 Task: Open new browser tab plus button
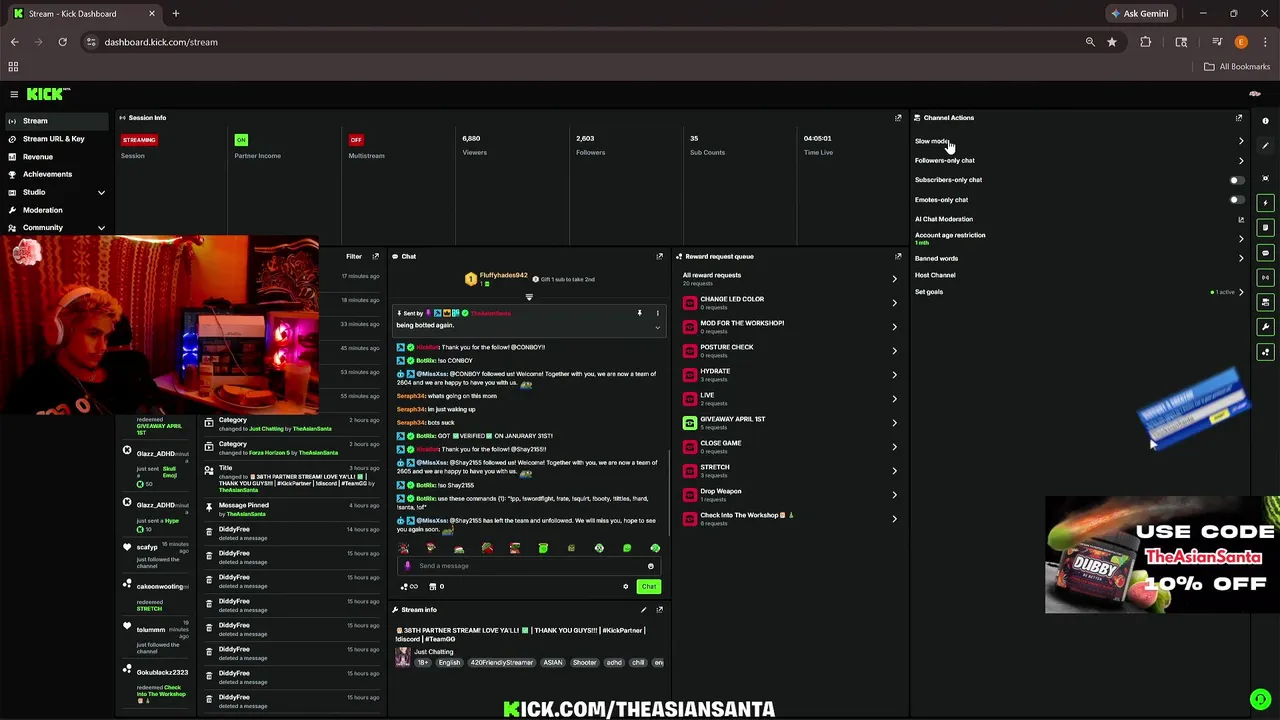176,14
